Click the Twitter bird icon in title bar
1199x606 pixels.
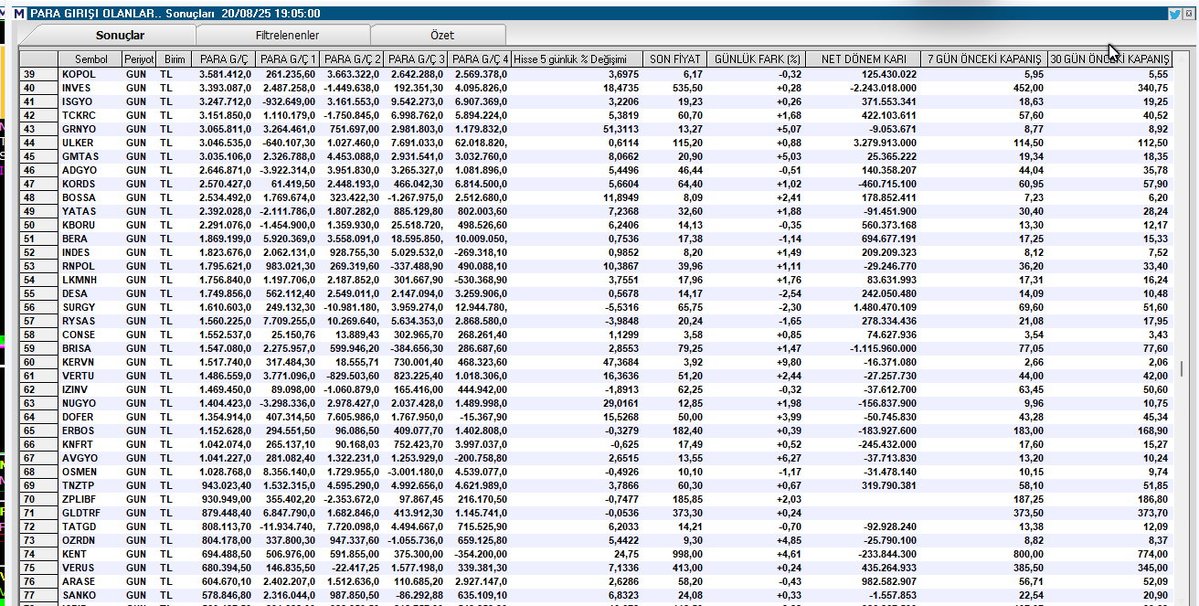1174,14
